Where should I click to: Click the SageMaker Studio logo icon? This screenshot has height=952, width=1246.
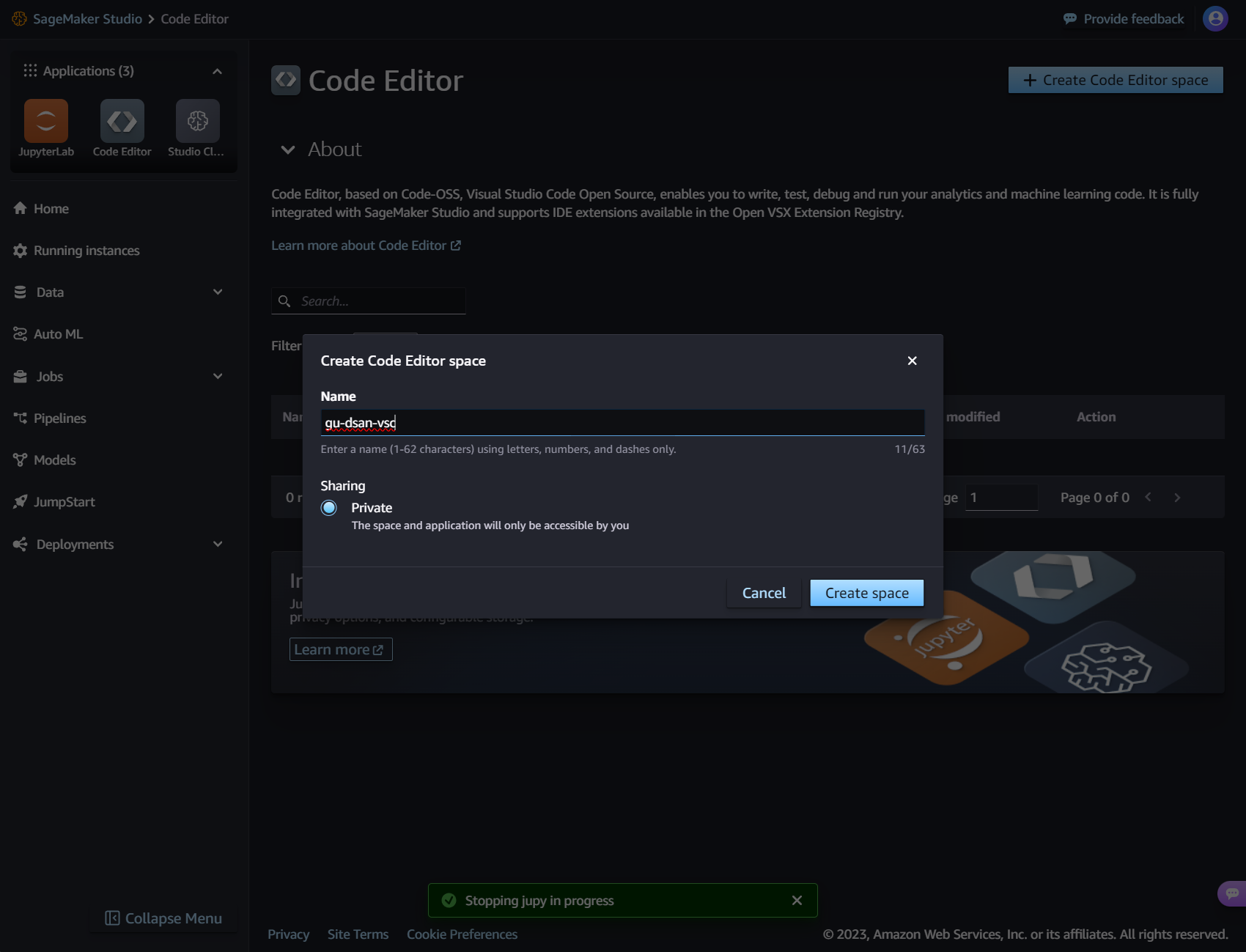(20, 19)
